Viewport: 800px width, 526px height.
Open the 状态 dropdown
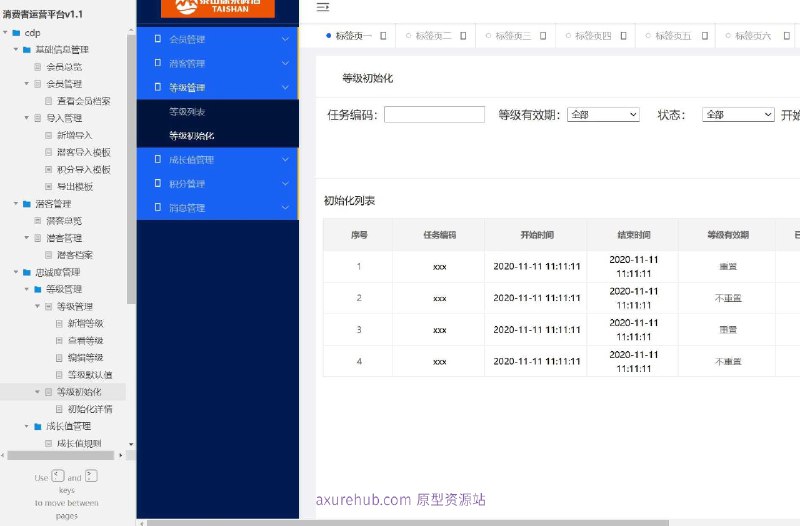click(738, 115)
